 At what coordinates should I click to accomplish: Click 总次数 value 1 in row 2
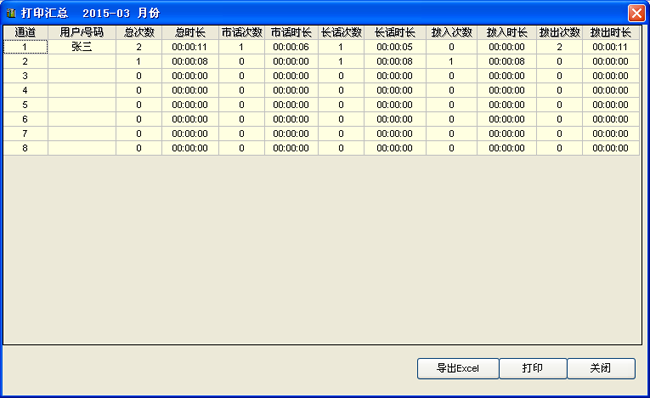click(139, 61)
